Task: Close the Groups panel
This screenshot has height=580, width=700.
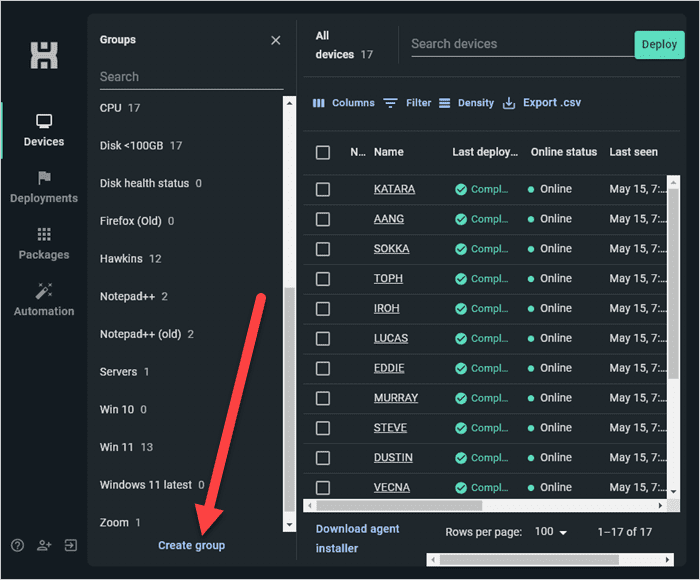Action: (276, 40)
